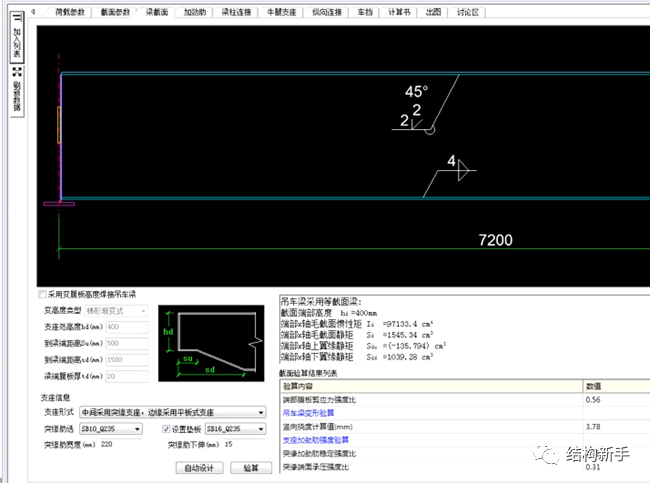Click the 7200 span dimension in drawing
Screen dimensions: 650x483
495,240
